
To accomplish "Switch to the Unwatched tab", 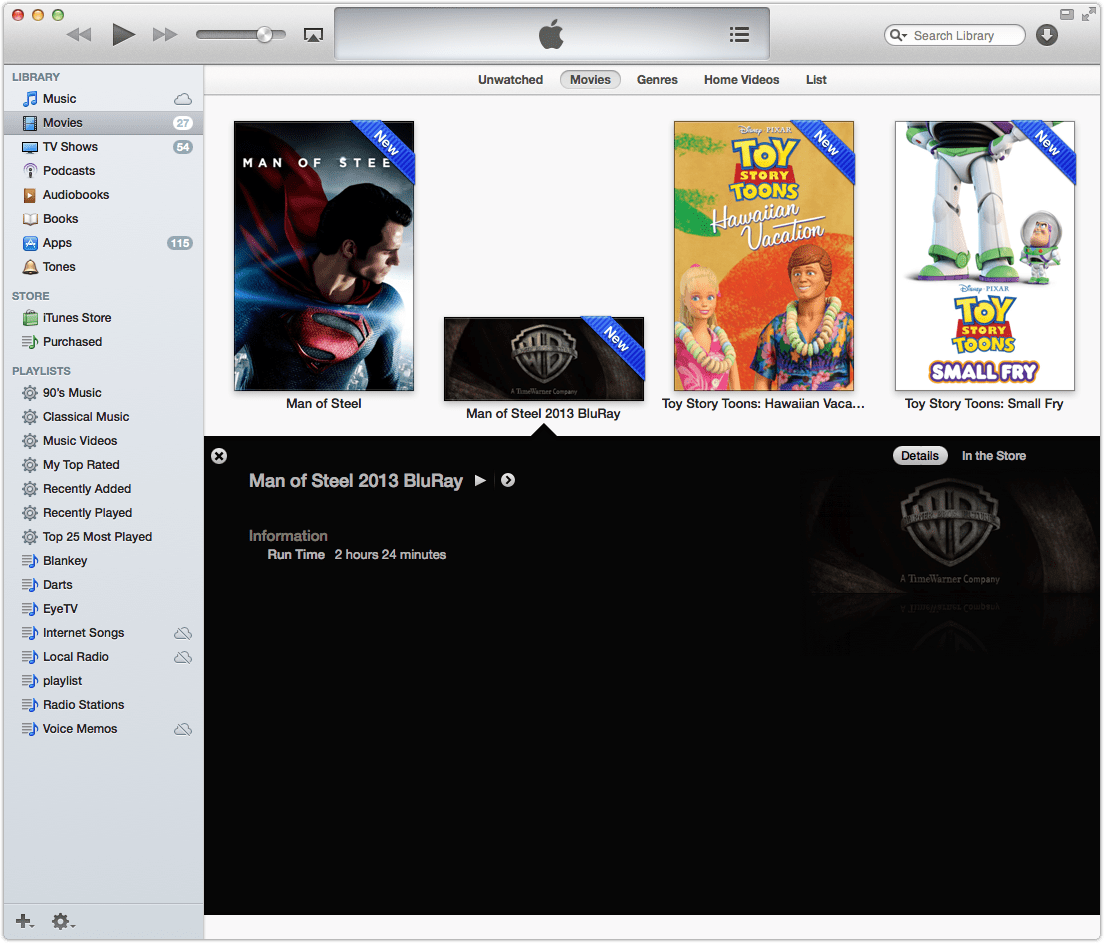I will [x=510, y=80].
